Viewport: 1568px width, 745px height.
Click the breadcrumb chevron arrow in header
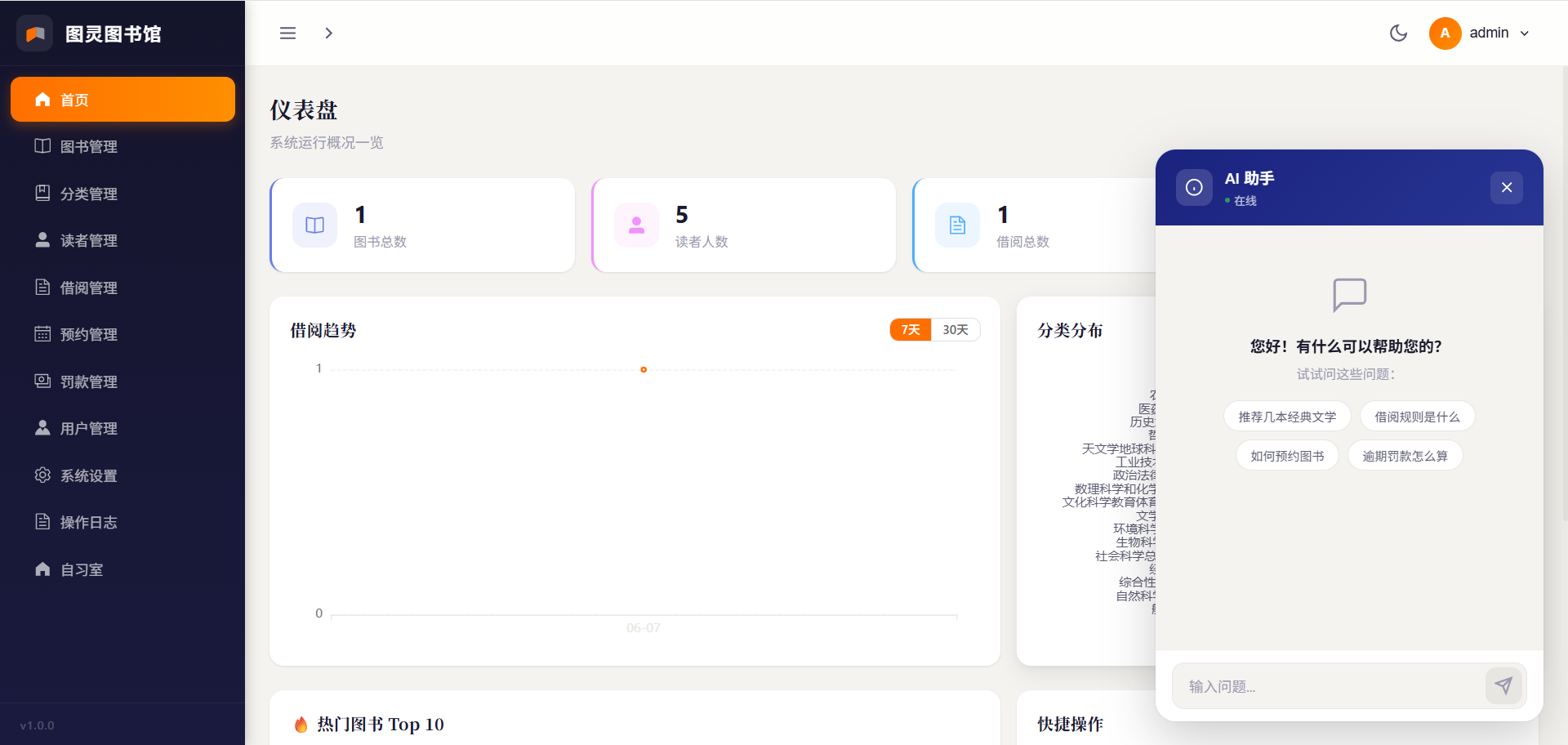pyautogui.click(x=328, y=33)
